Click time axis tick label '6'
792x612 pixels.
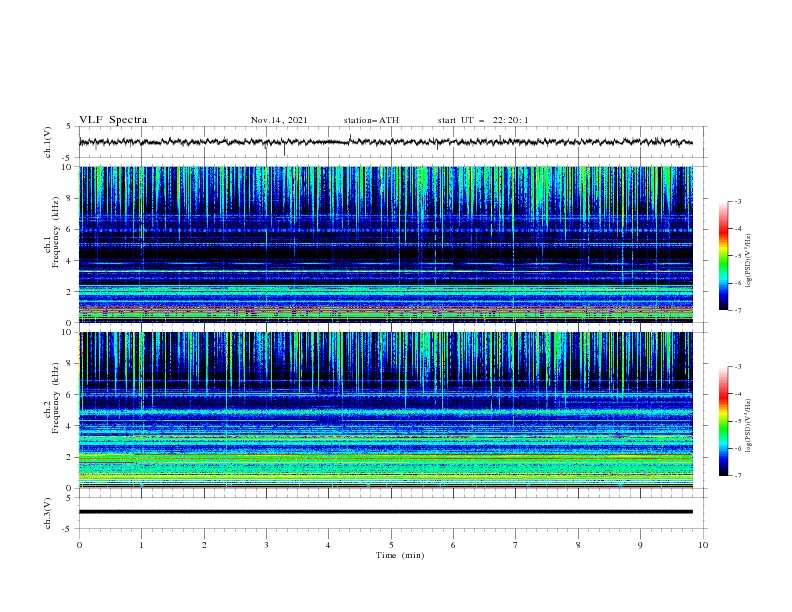click(x=453, y=545)
